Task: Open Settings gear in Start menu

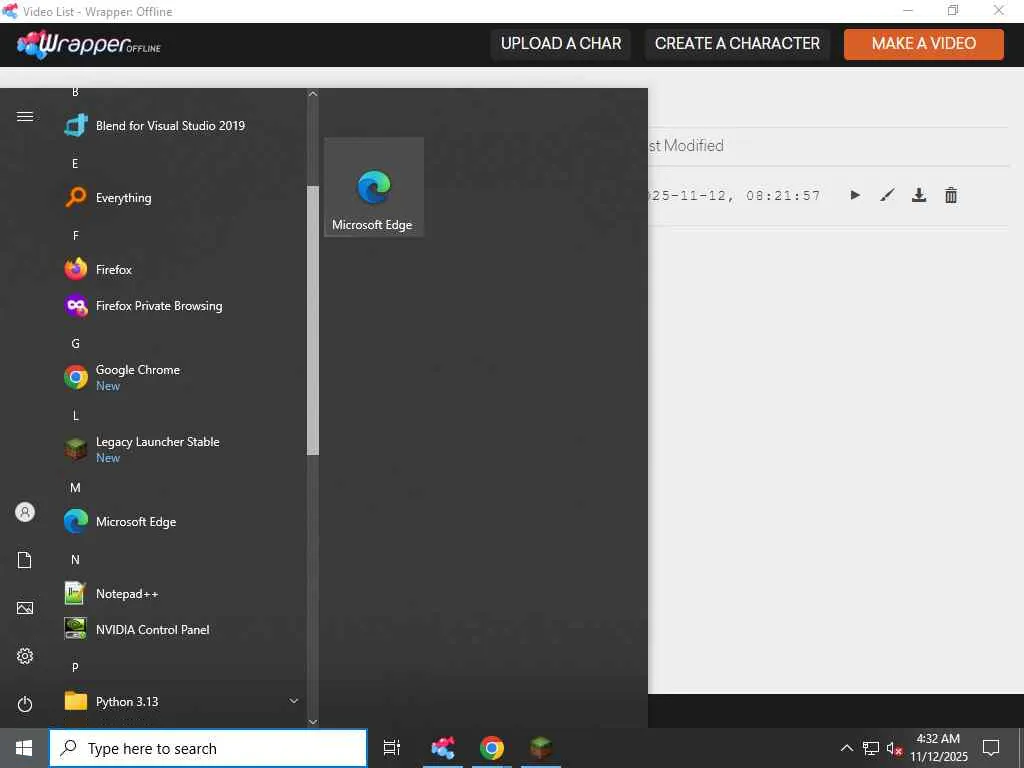Action: coord(25,656)
